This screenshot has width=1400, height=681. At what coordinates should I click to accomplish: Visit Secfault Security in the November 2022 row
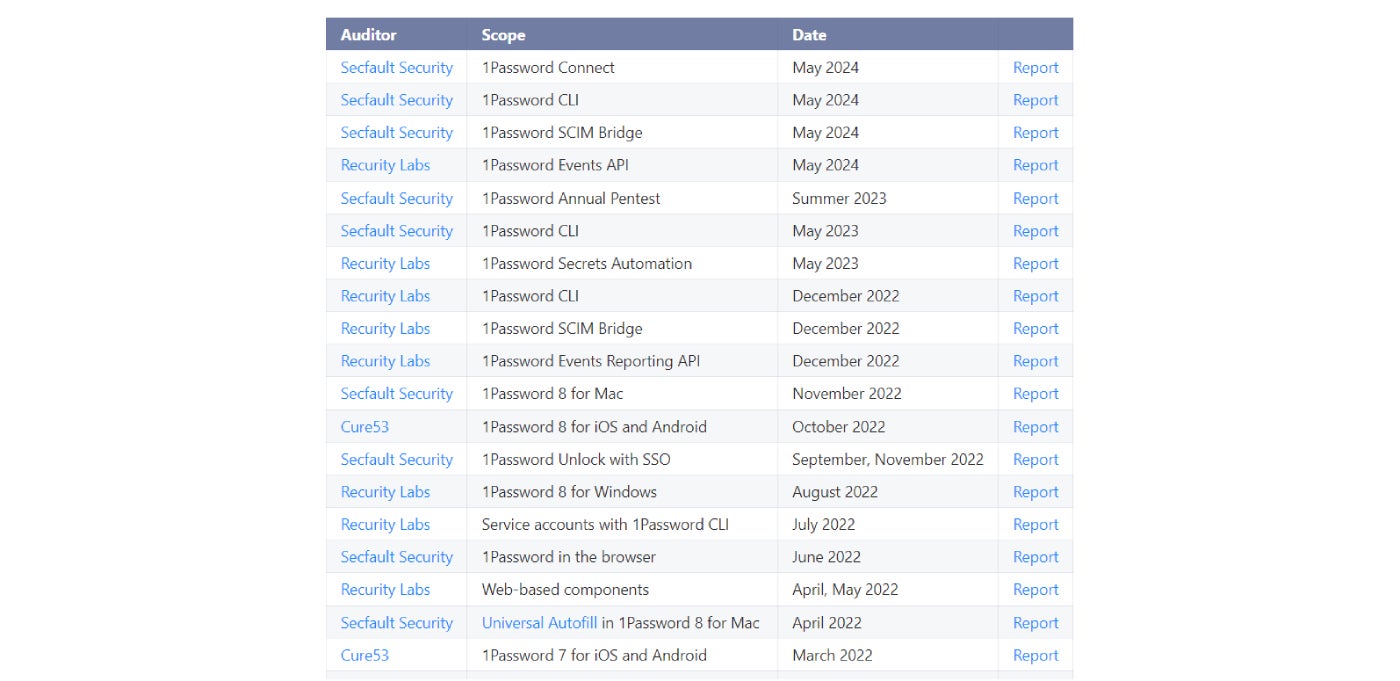pyautogui.click(x=397, y=394)
